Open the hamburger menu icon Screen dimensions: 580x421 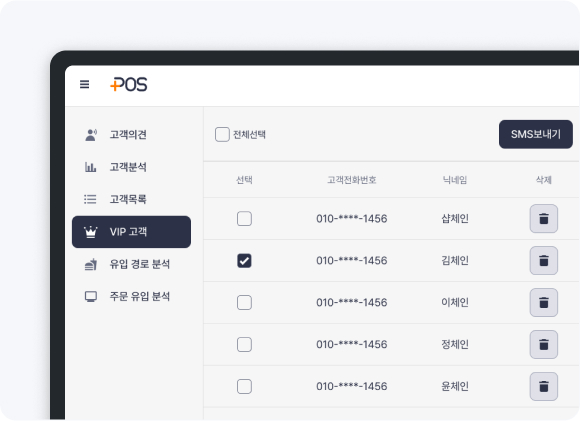(84, 84)
